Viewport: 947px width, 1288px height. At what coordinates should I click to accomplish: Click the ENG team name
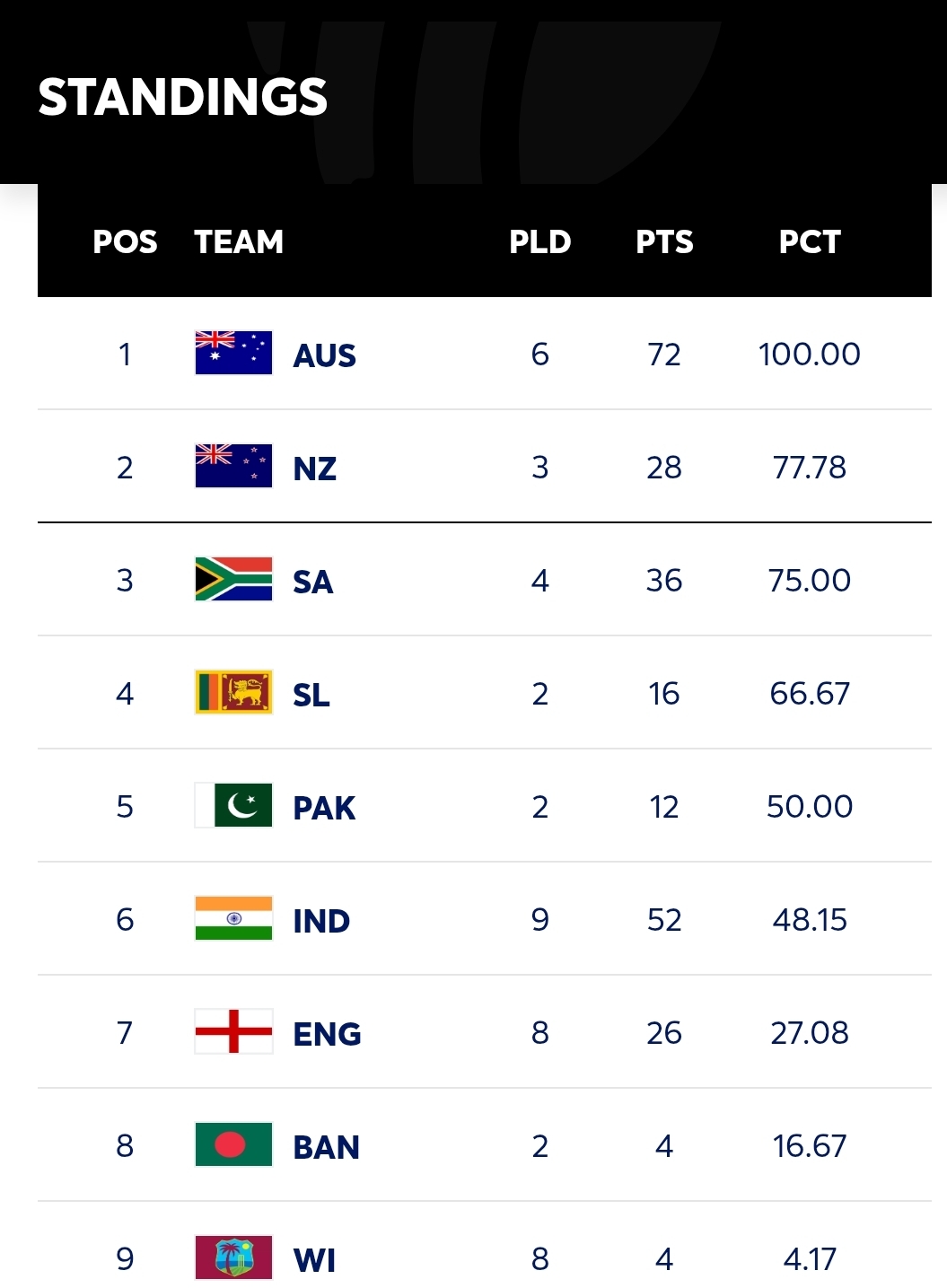point(327,1034)
